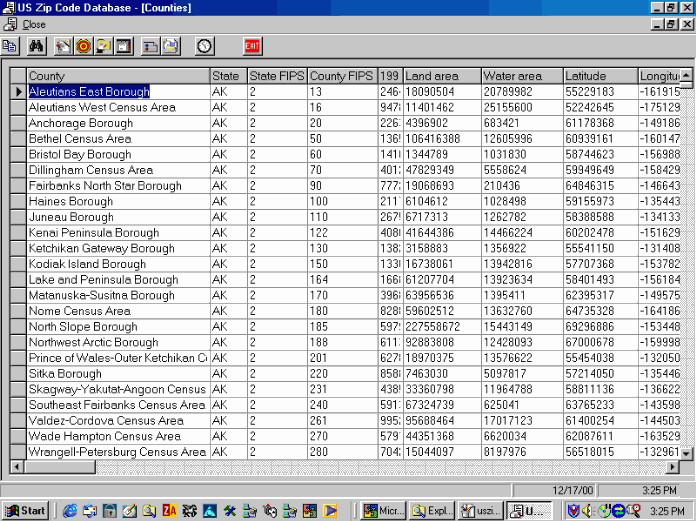Select the Sitka Borough county cell

click(x=117, y=373)
